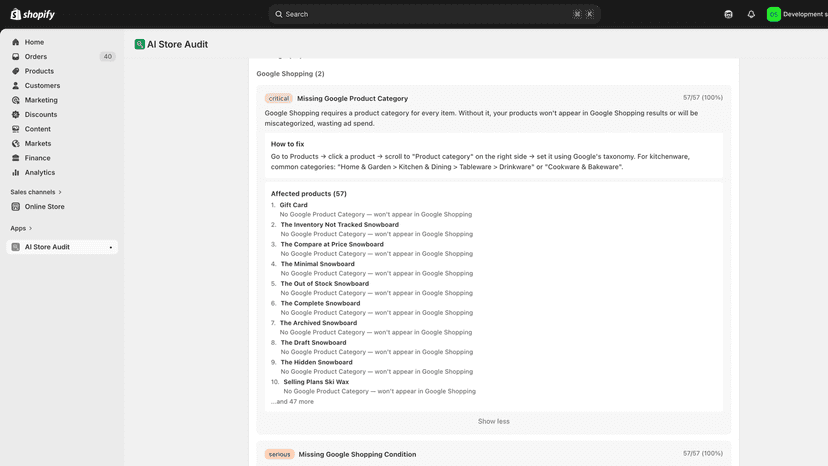Open the Home menu item
The height and width of the screenshot is (466, 828).
click(34, 42)
